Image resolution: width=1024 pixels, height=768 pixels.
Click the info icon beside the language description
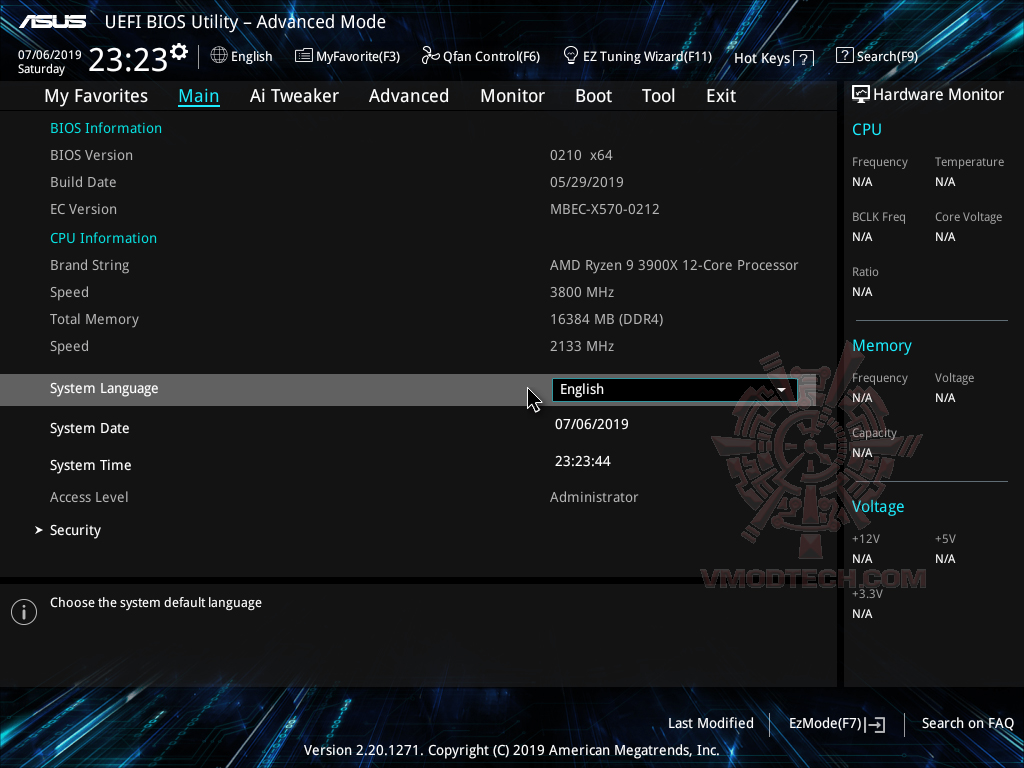tap(23, 611)
